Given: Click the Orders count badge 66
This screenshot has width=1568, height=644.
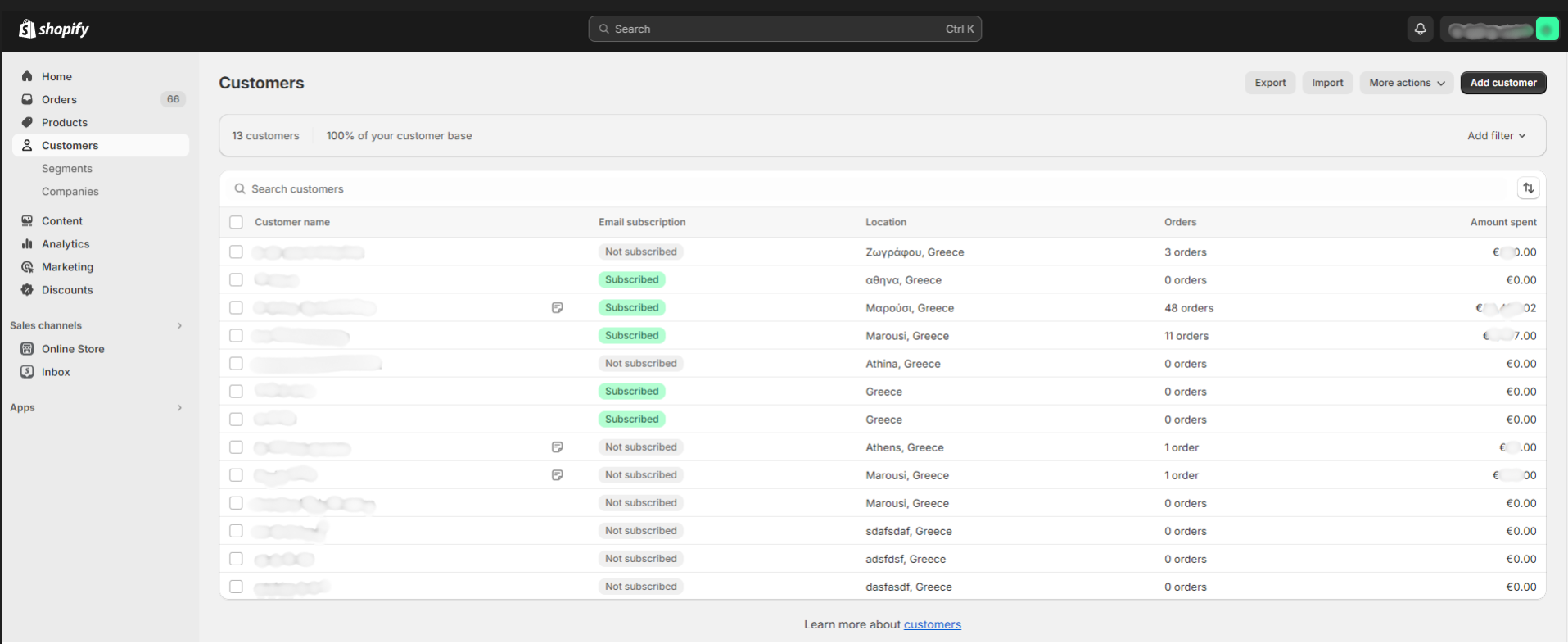Looking at the screenshot, I should point(173,99).
